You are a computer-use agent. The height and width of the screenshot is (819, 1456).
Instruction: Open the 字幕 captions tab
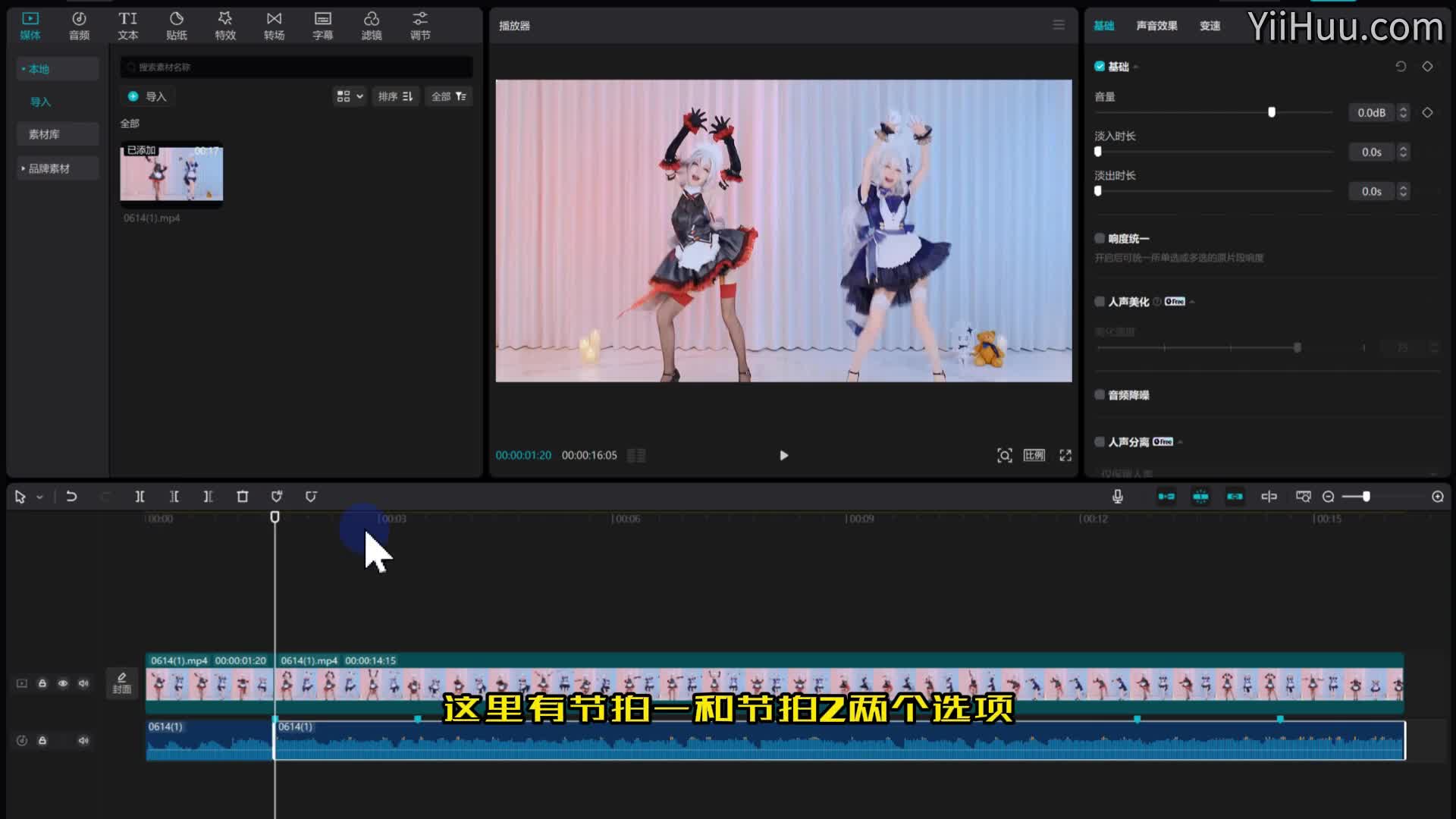pos(322,26)
